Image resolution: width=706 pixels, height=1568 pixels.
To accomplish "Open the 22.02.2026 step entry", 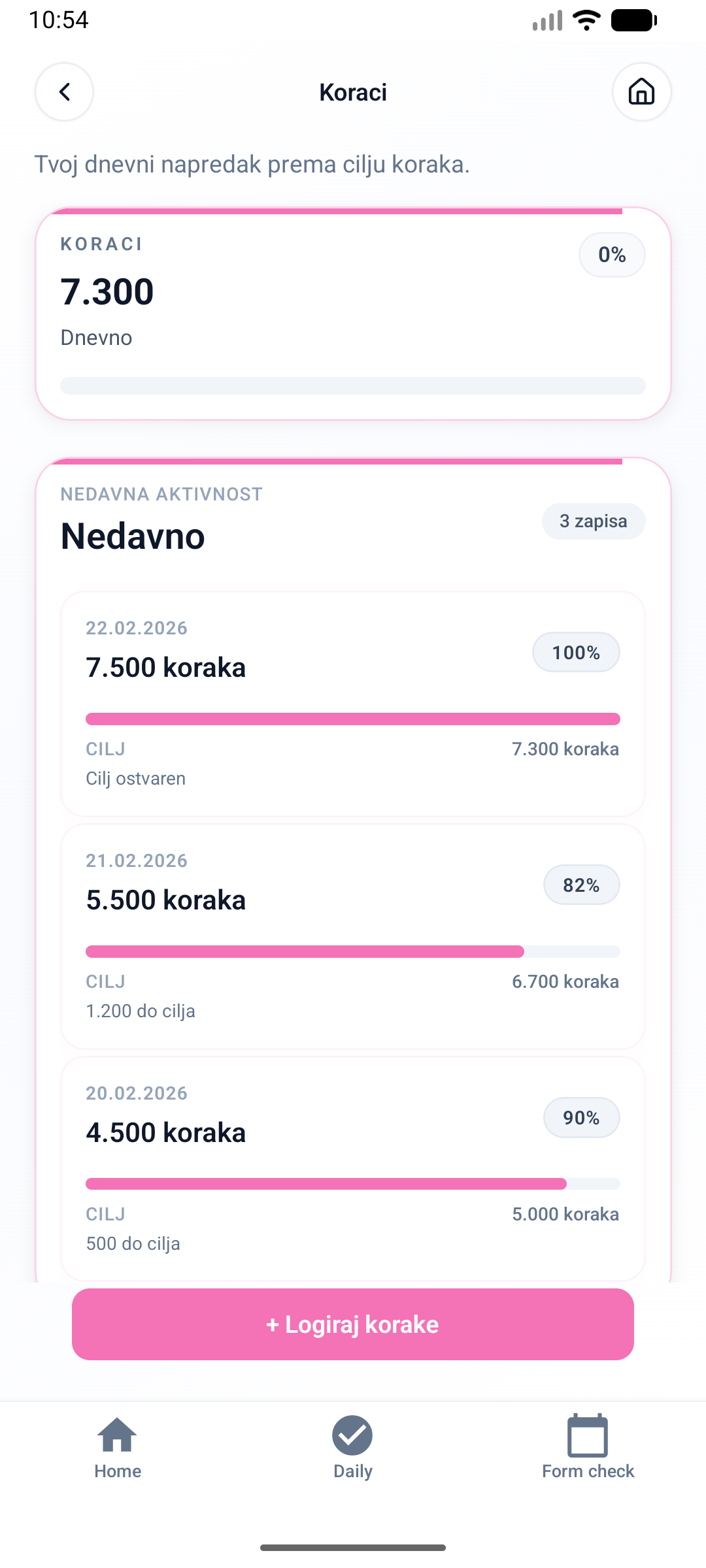I will (353, 703).
